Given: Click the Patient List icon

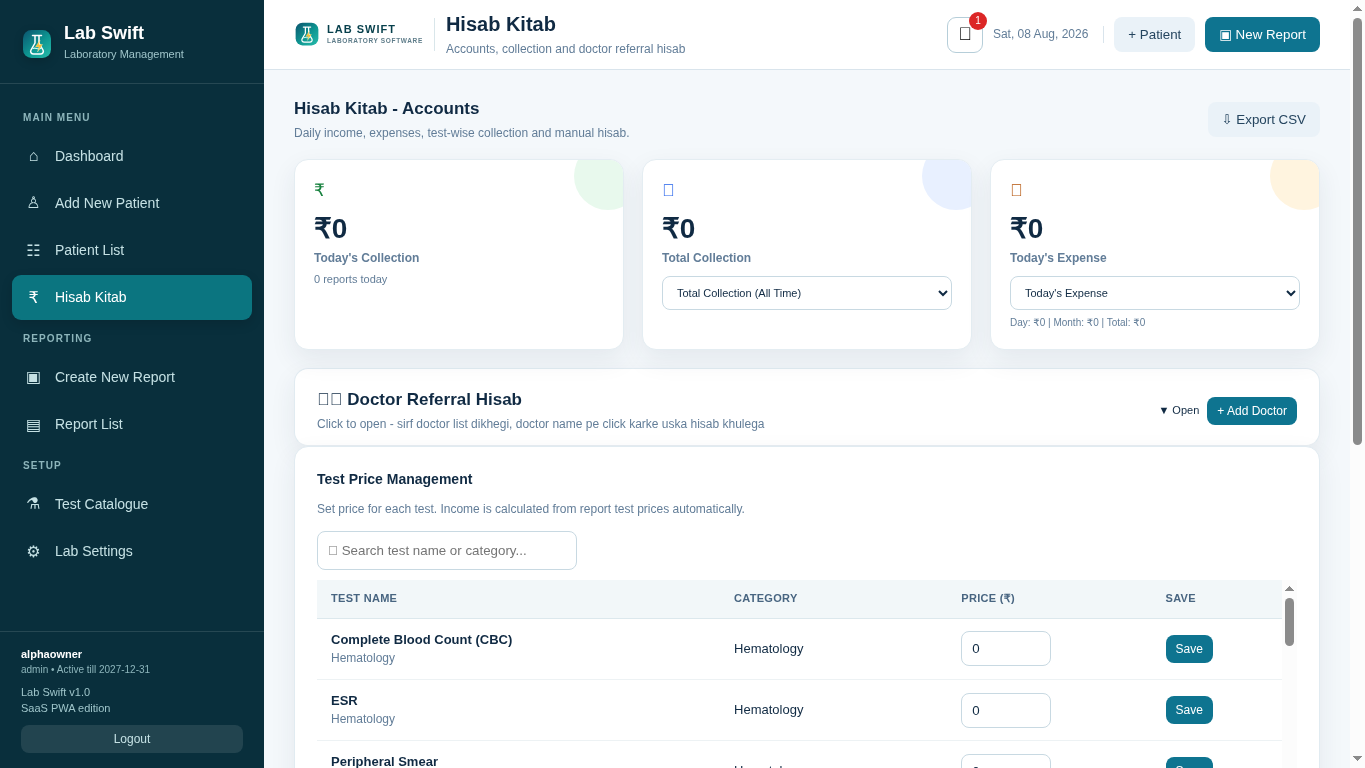Looking at the screenshot, I should pyautogui.click(x=33, y=250).
